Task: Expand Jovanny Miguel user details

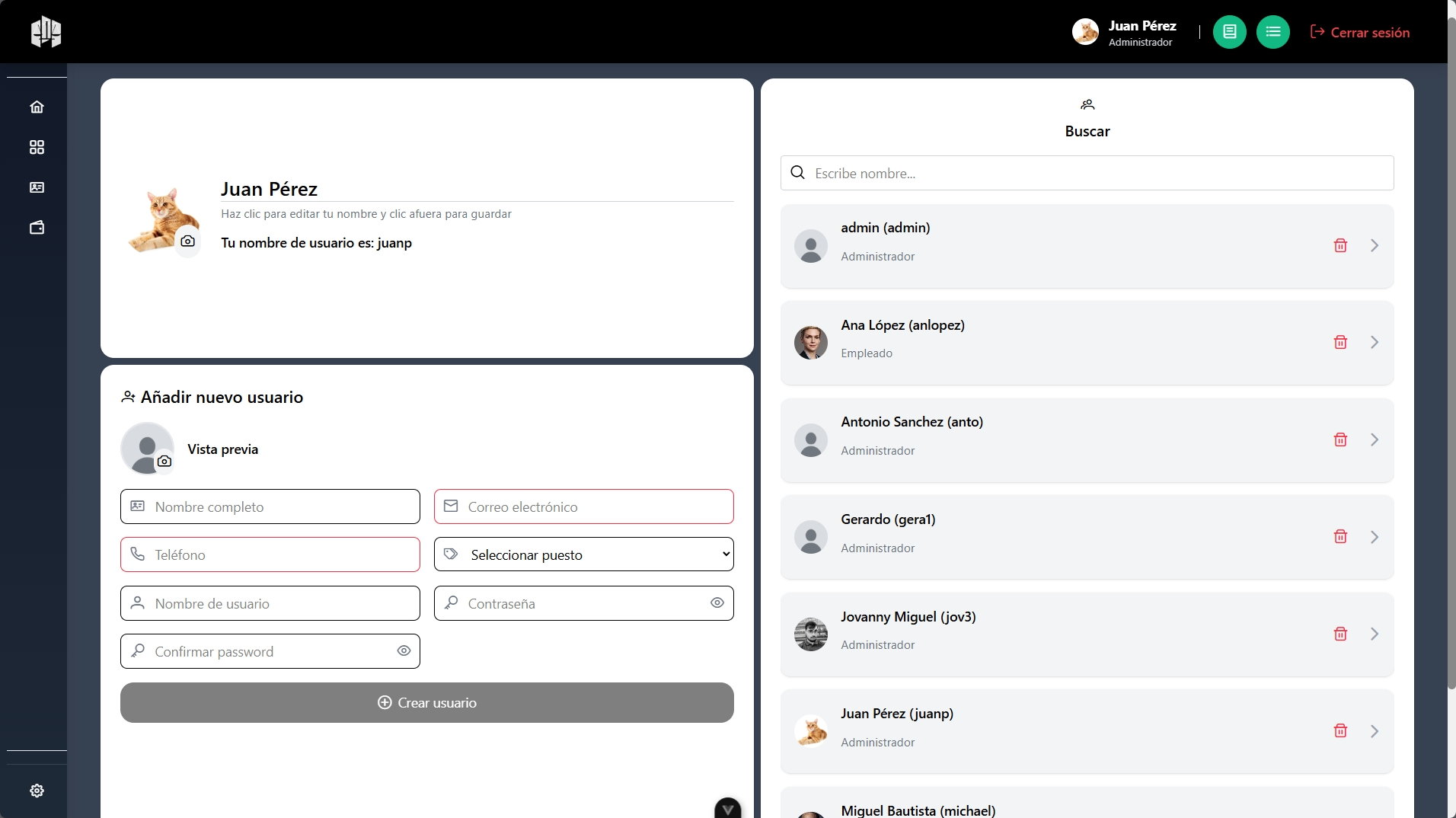Action: pyautogui.click(x=1375, y=634)
